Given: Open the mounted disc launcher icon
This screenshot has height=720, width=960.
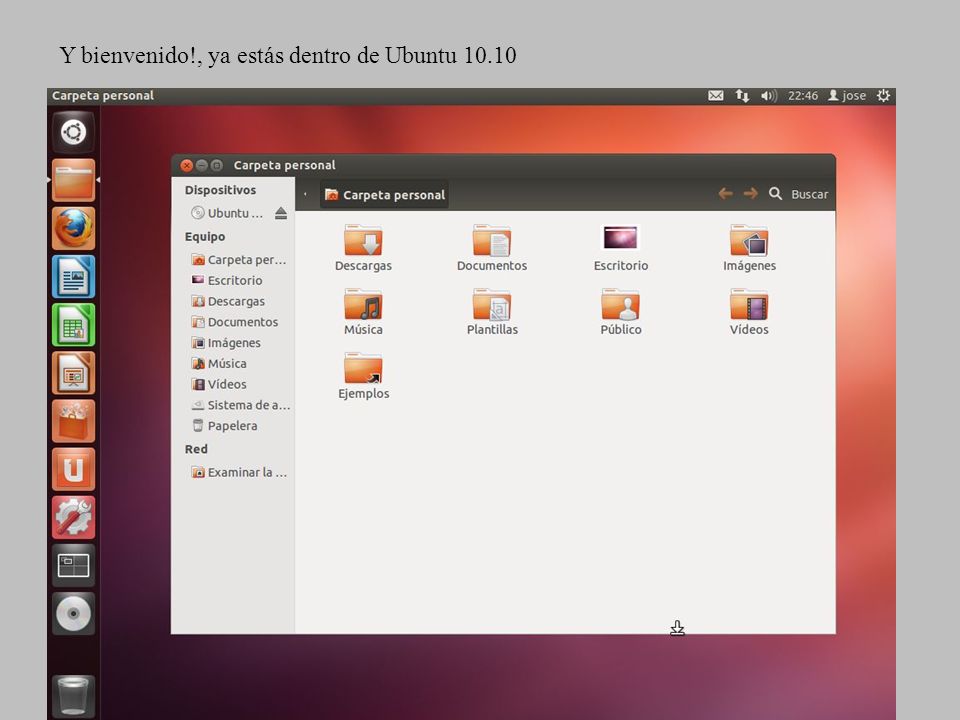Looking at the screenshot, I should tap(73, 613).
